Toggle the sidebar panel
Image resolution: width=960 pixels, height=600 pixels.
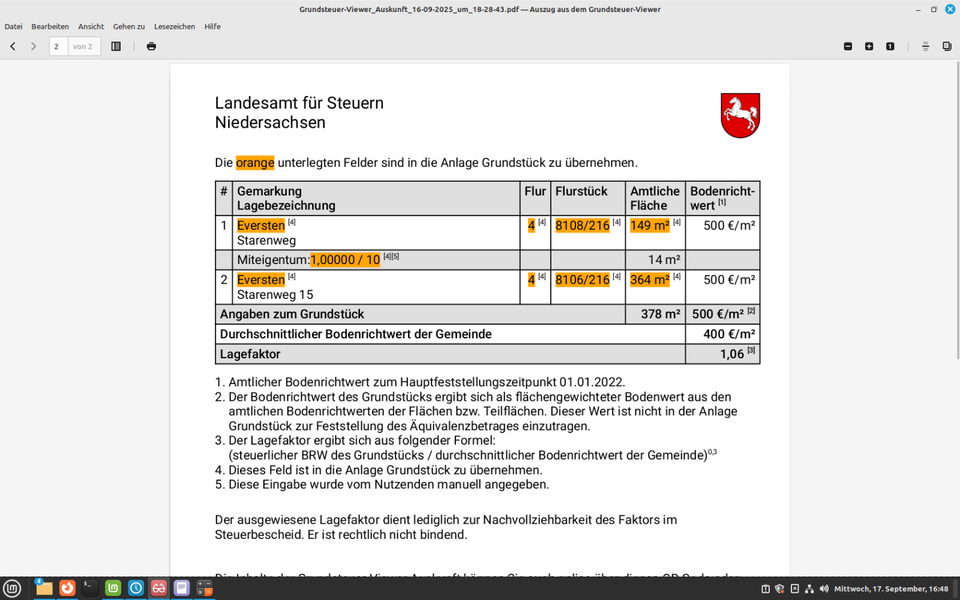click(x=116, y=46)
